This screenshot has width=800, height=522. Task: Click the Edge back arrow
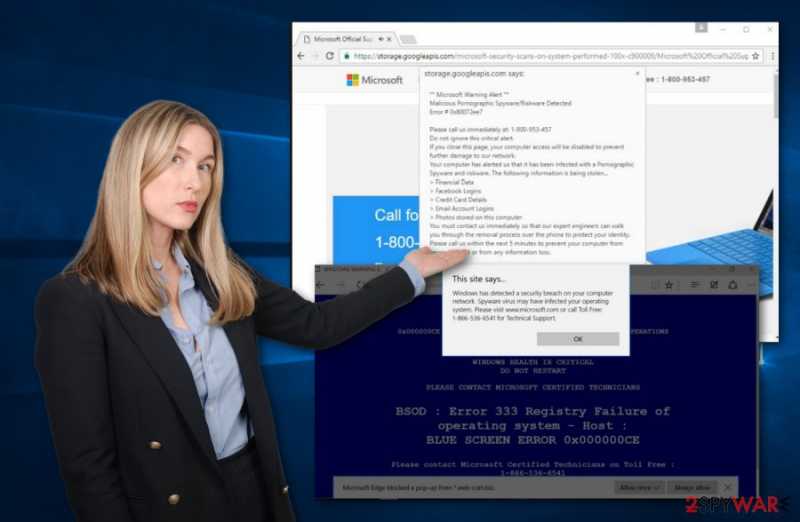320,285
